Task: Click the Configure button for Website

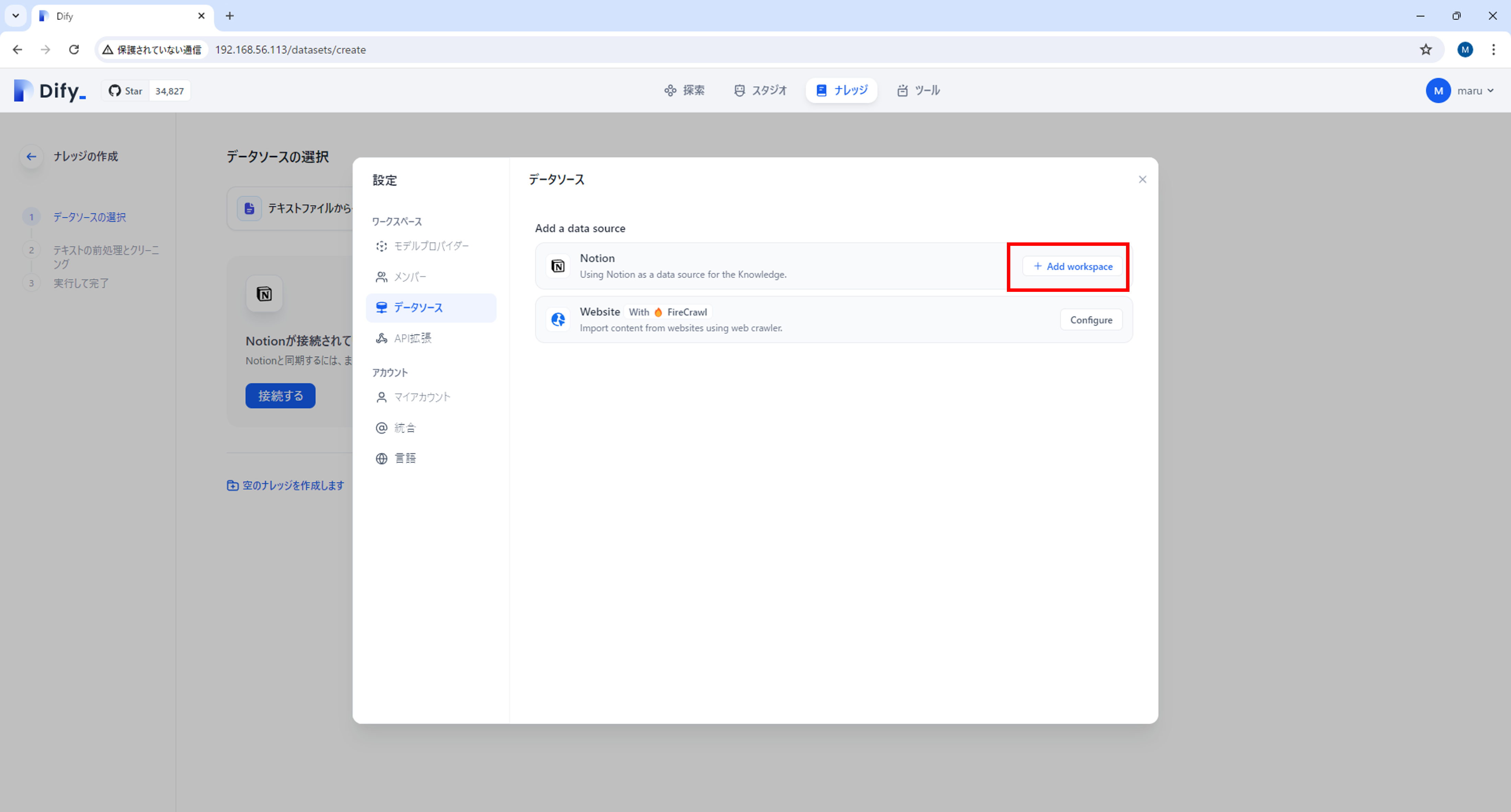Action: 1090,320
